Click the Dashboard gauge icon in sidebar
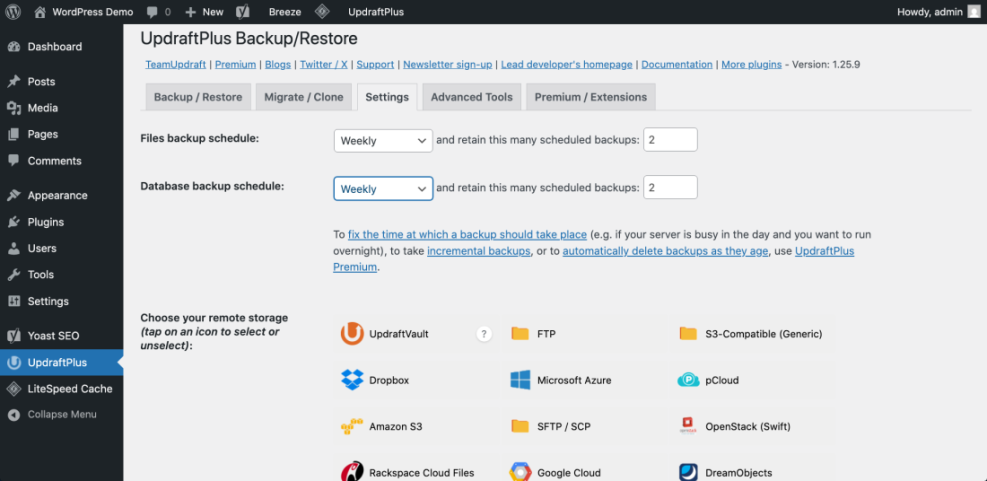The height and width of the screenshot is (481, 987). click(x=14, y=47)
